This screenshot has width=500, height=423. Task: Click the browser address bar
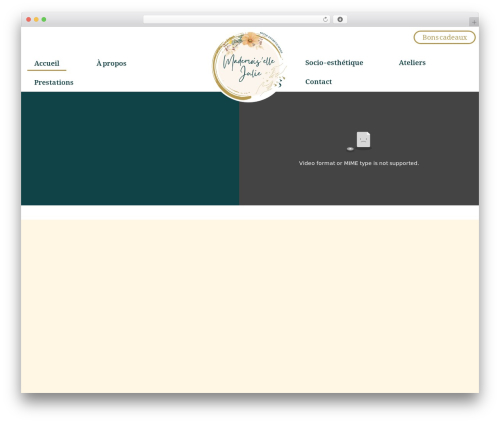point(236,19)
